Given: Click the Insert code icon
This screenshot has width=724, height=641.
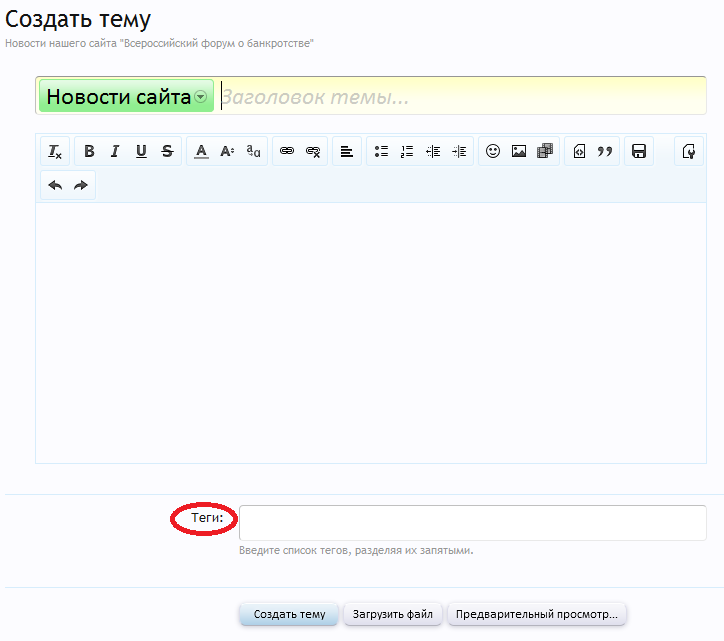Looking at the screenshot, I should coord(579,151).
